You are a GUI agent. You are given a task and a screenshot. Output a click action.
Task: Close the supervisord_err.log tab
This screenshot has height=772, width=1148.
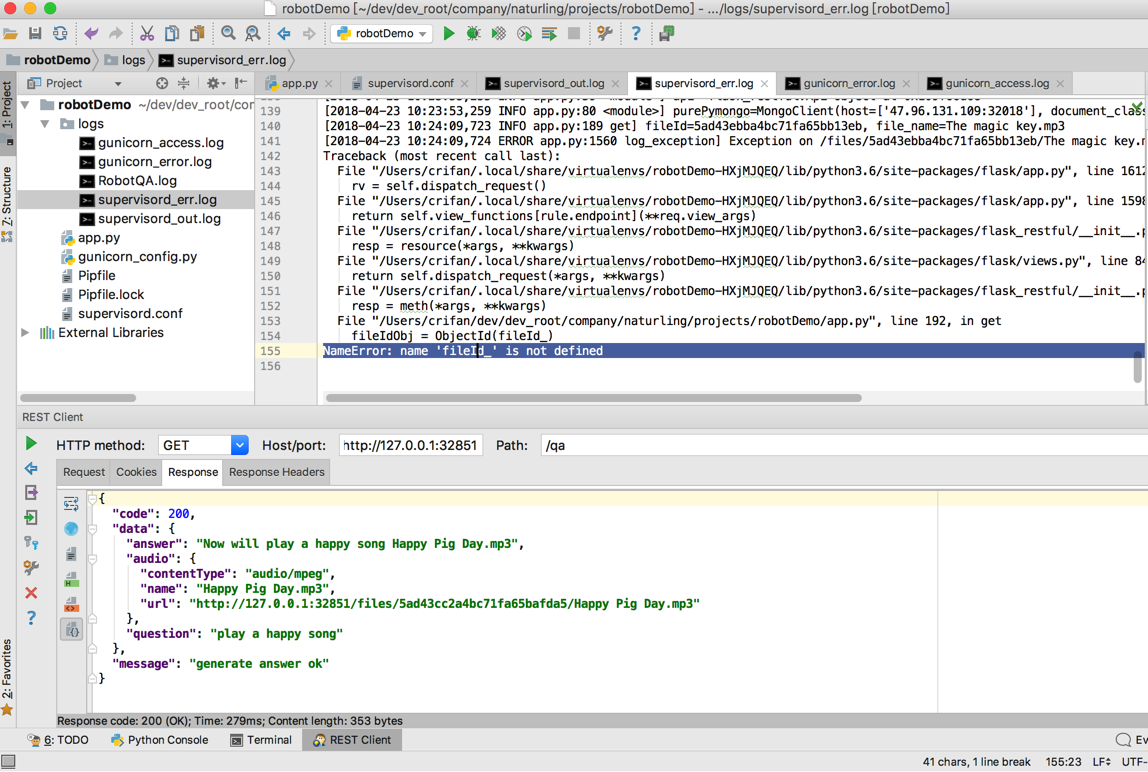(x=764, y=83)
